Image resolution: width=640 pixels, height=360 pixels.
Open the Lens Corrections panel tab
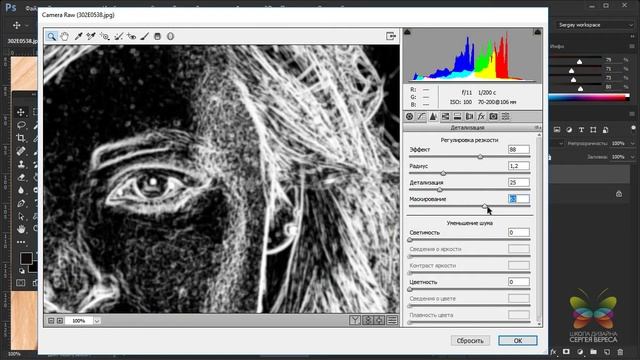coord(469,117)
